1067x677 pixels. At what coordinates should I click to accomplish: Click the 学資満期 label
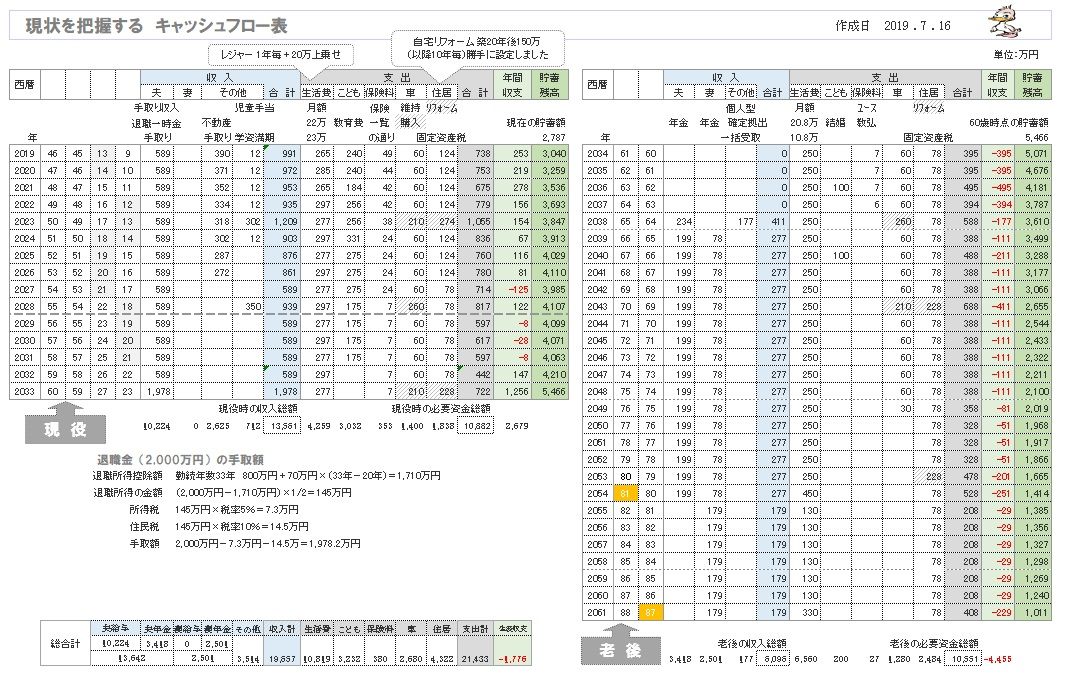click(x=254, y=137)
